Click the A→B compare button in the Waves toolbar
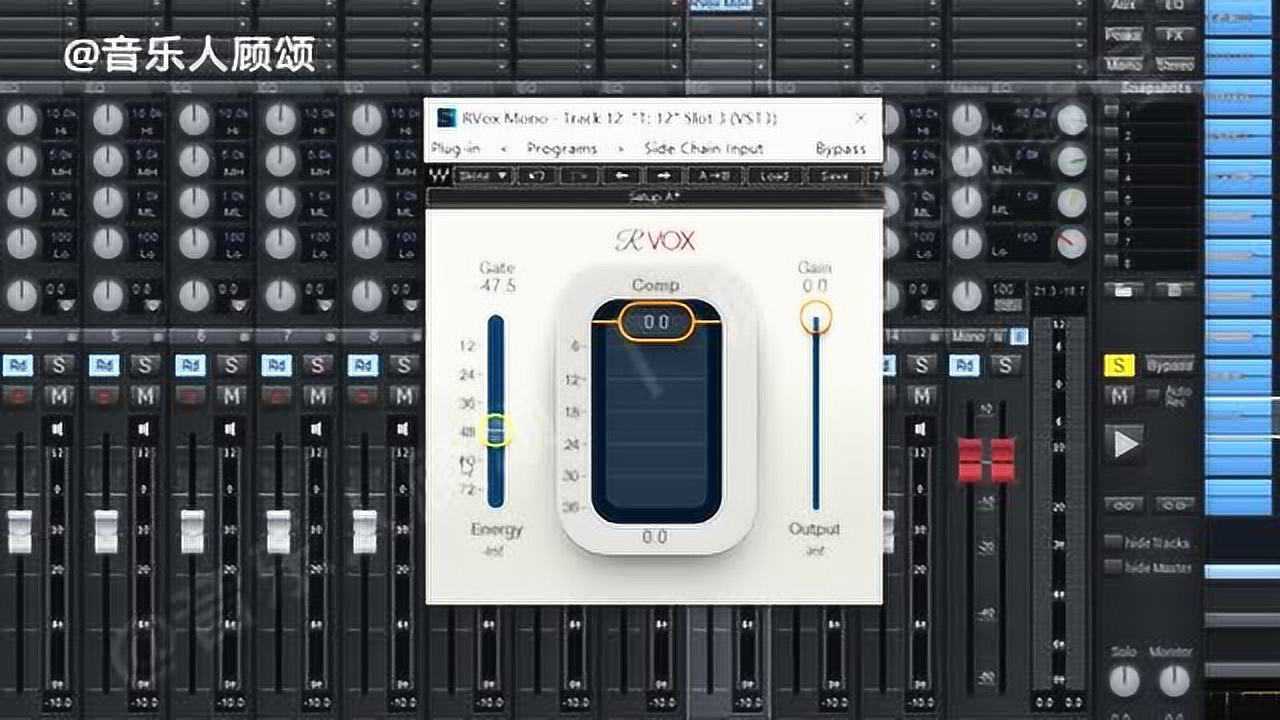This screenshot has width=1280, height=720. click(712, 176)
